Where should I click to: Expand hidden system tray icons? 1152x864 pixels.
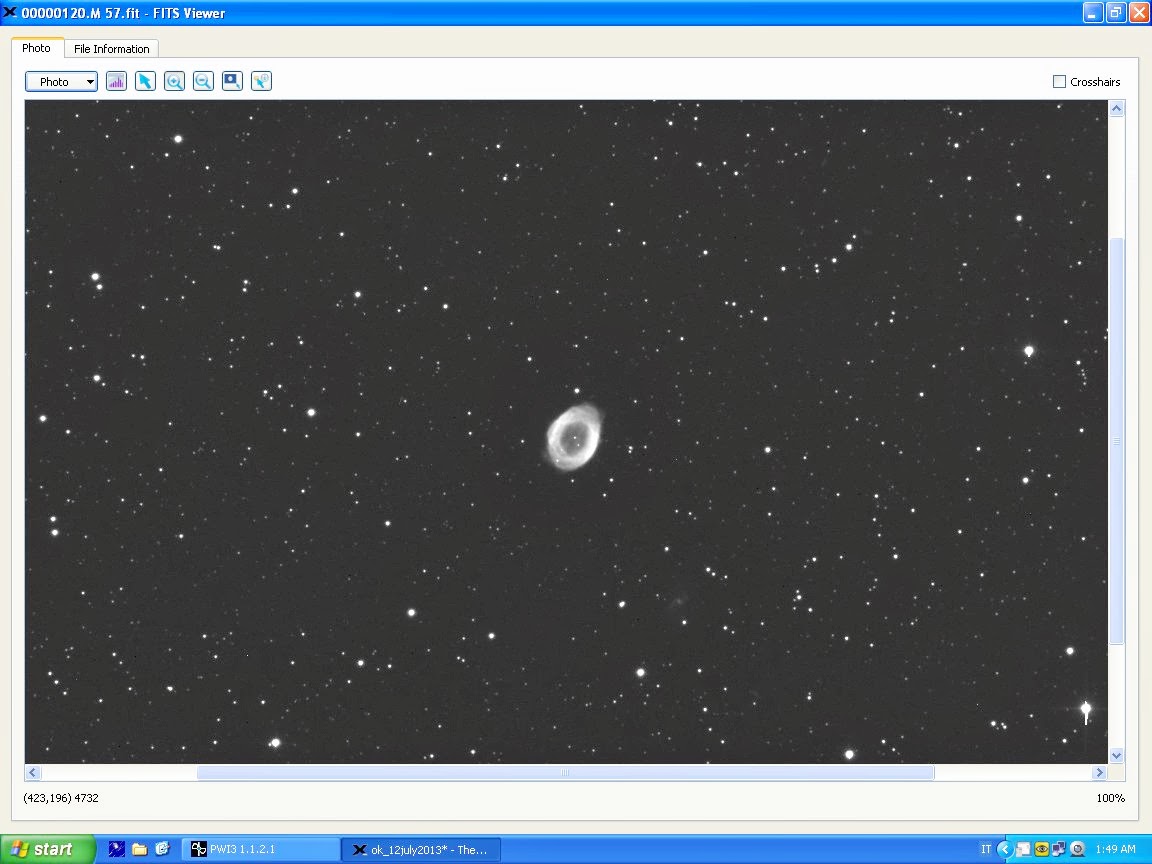[x=1005, y=849]
